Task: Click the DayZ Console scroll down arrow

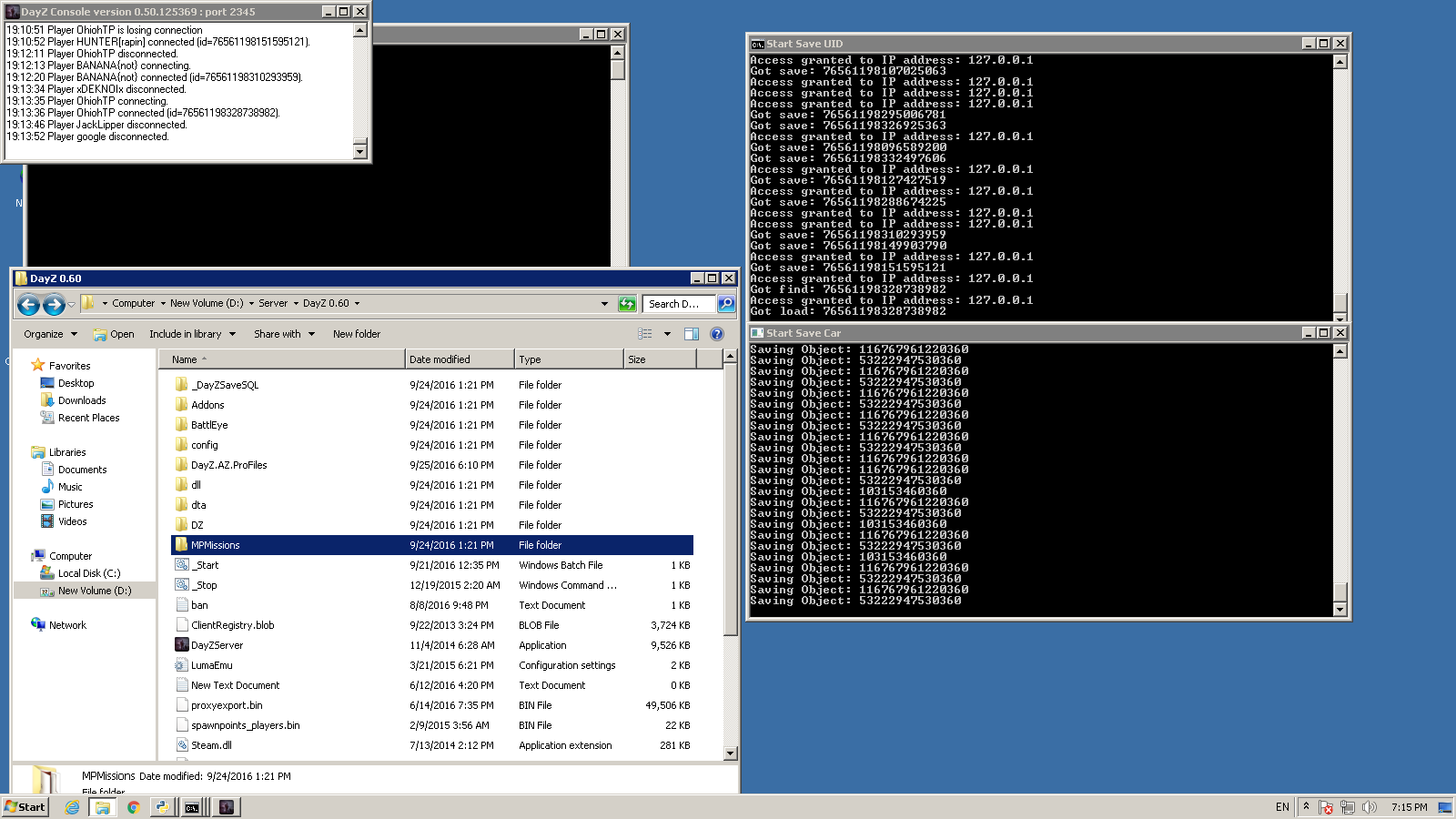Action: [359, 151]
